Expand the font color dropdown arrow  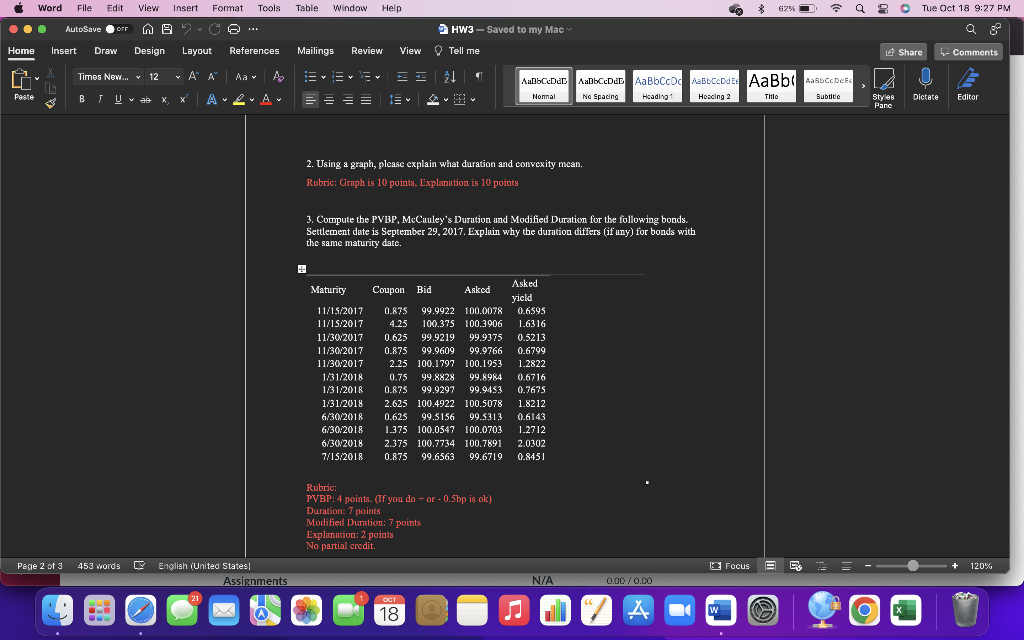(x=278, y=100)
